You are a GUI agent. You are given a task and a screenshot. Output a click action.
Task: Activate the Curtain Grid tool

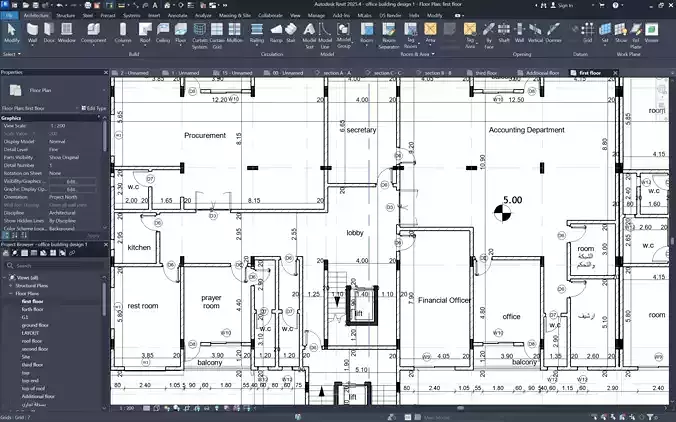(x=217, y=35)
